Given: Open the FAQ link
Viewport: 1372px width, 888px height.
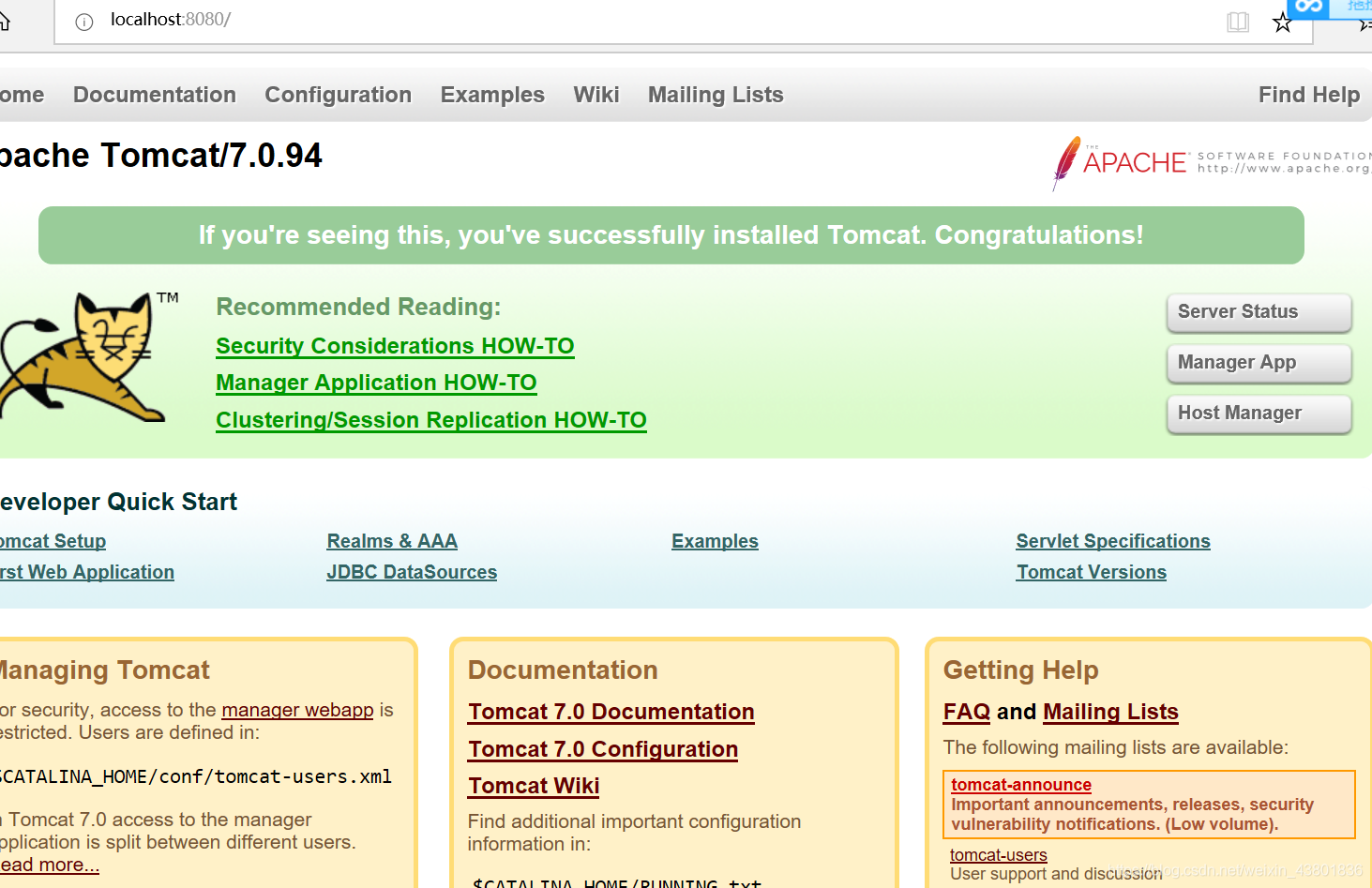Looking at the screenshot, I should pyautogui.click(x=967, y=712).
